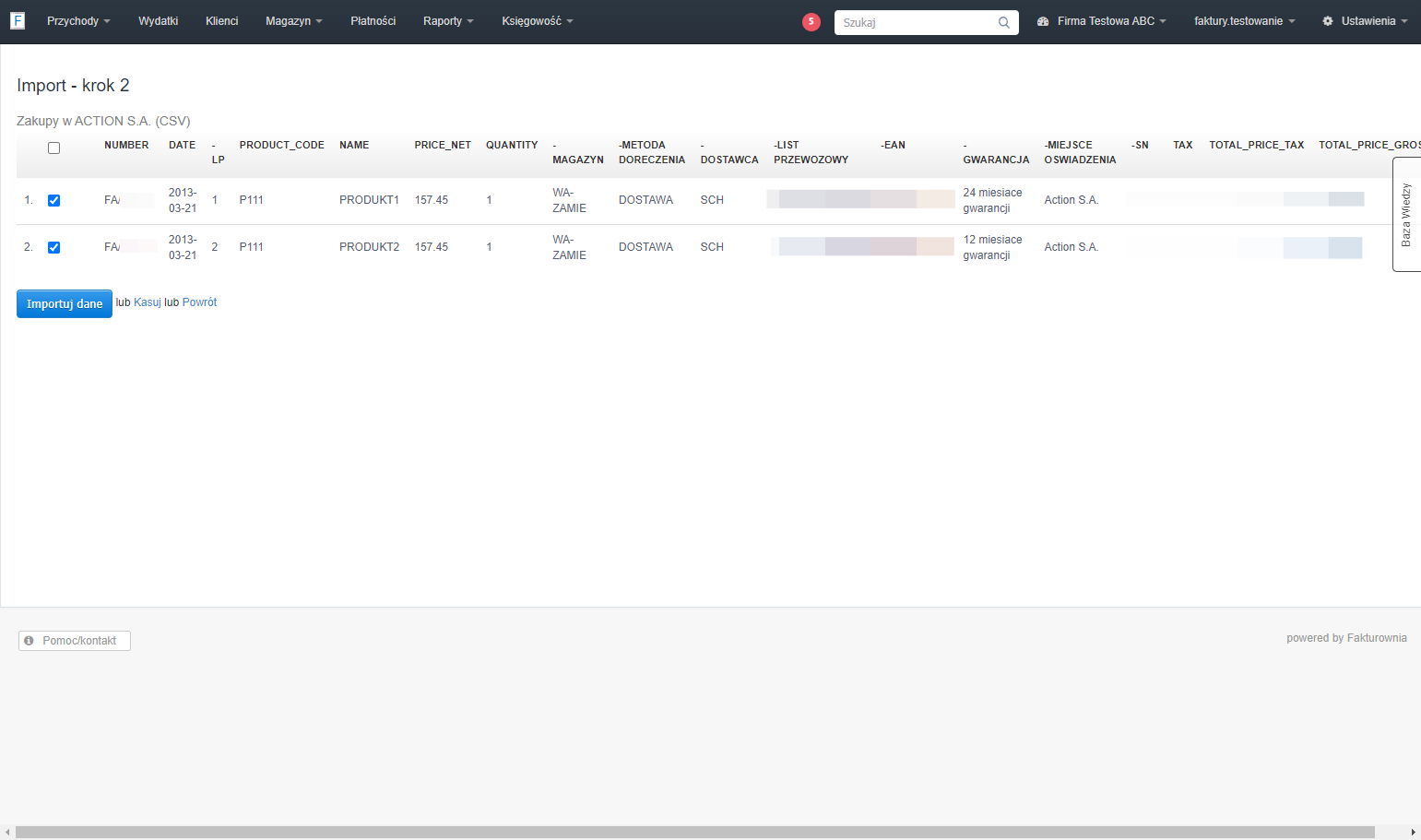Click the Kasuj link
This screenshot has width=1421, height=840.
(x=148, y=302)
